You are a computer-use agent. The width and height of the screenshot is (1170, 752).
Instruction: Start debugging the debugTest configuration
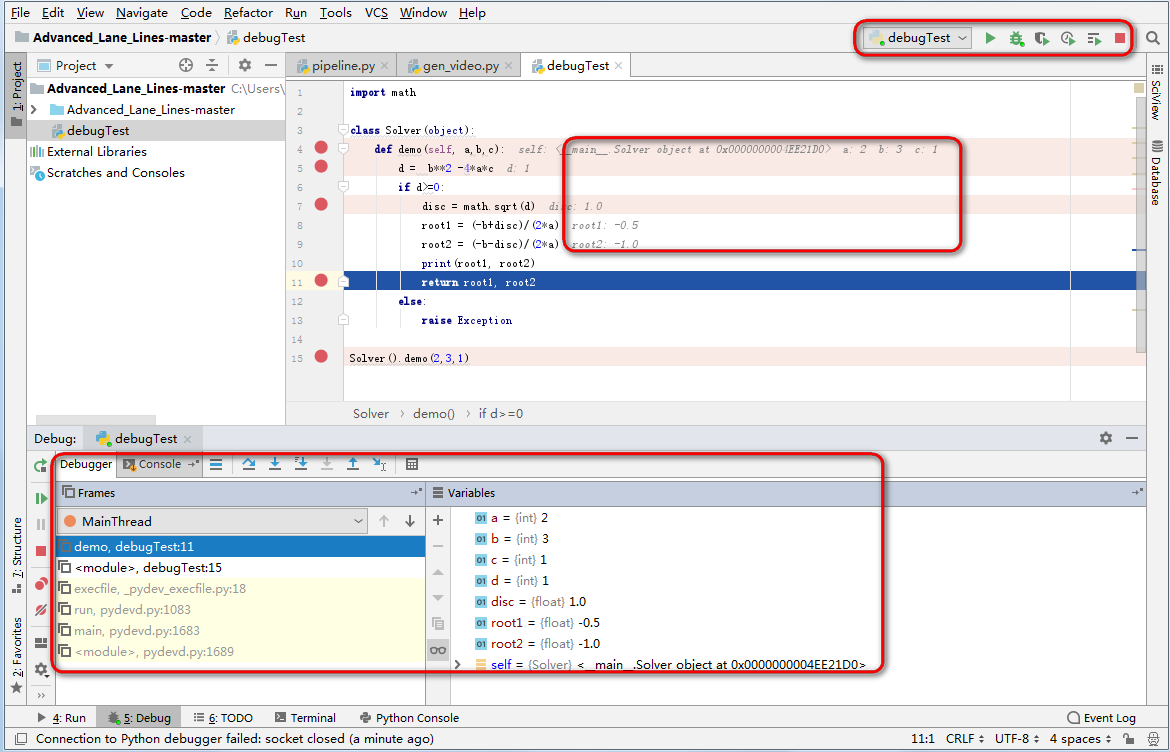[x=1017, y=38]
